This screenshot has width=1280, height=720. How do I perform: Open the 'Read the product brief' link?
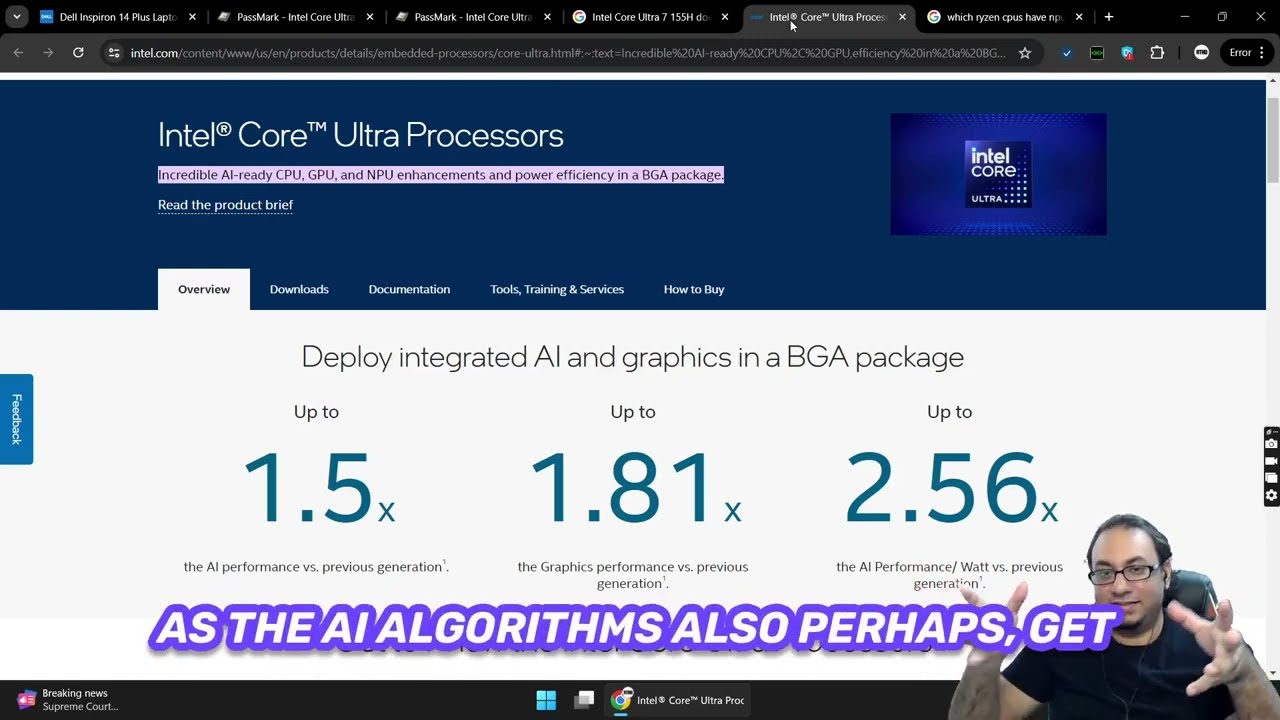pos(225,205)
